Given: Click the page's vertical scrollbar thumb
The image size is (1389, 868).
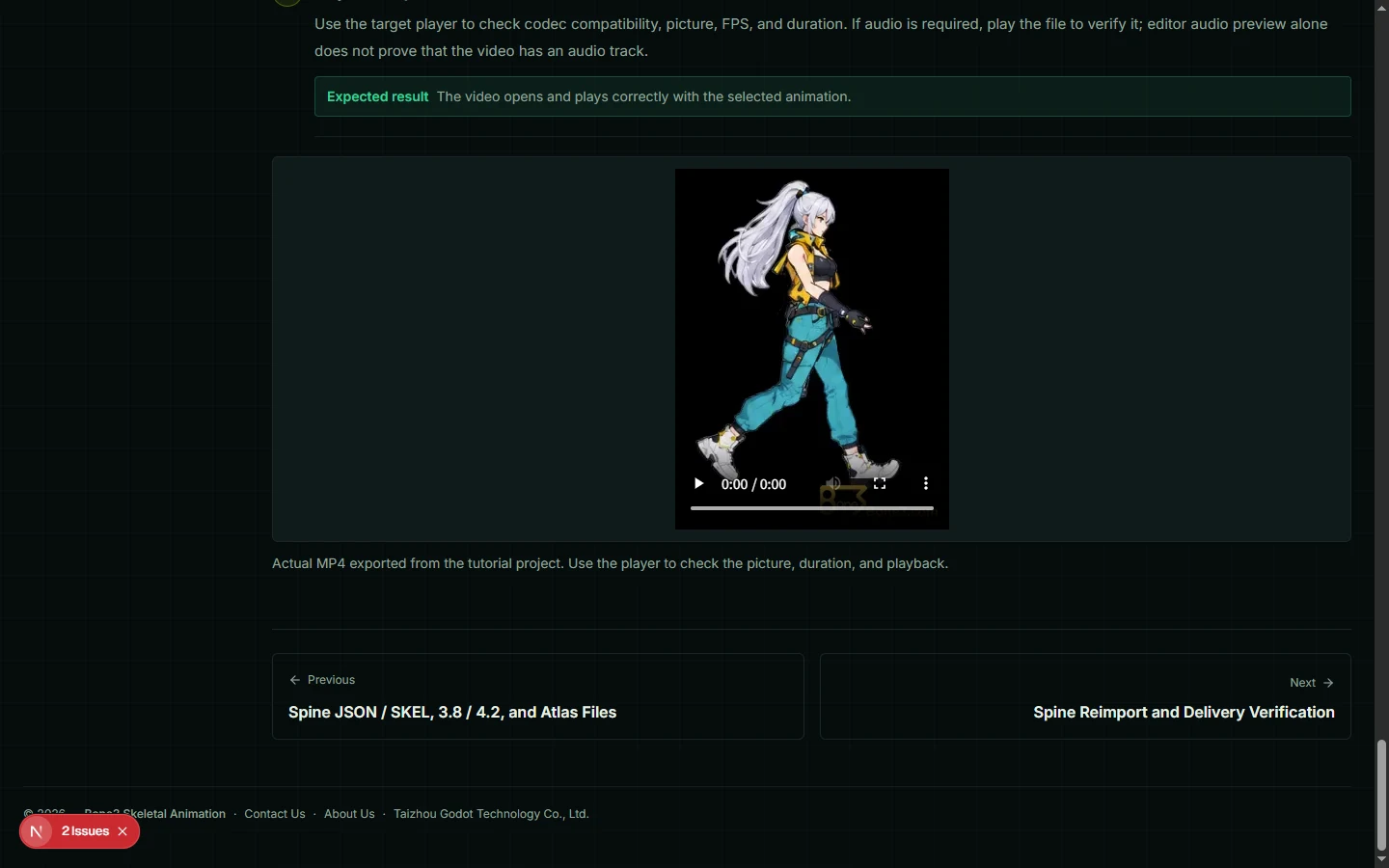Looking at the screenshot, I should (1381, 795).
